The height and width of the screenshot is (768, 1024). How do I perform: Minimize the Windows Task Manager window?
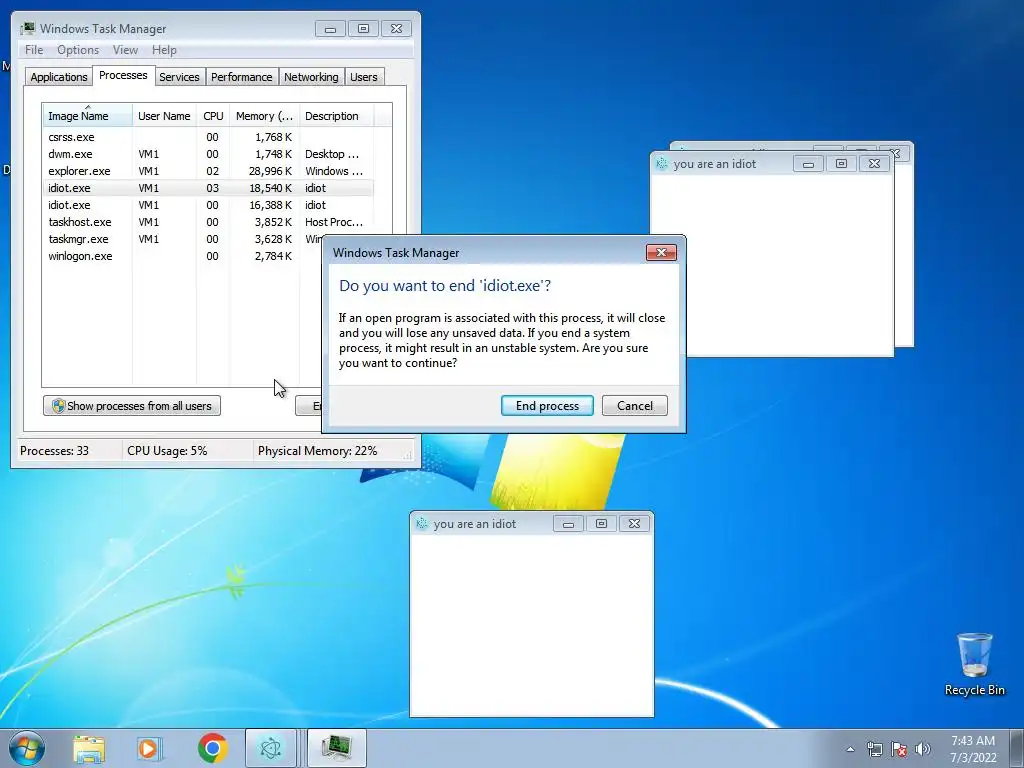click(330, 29)
